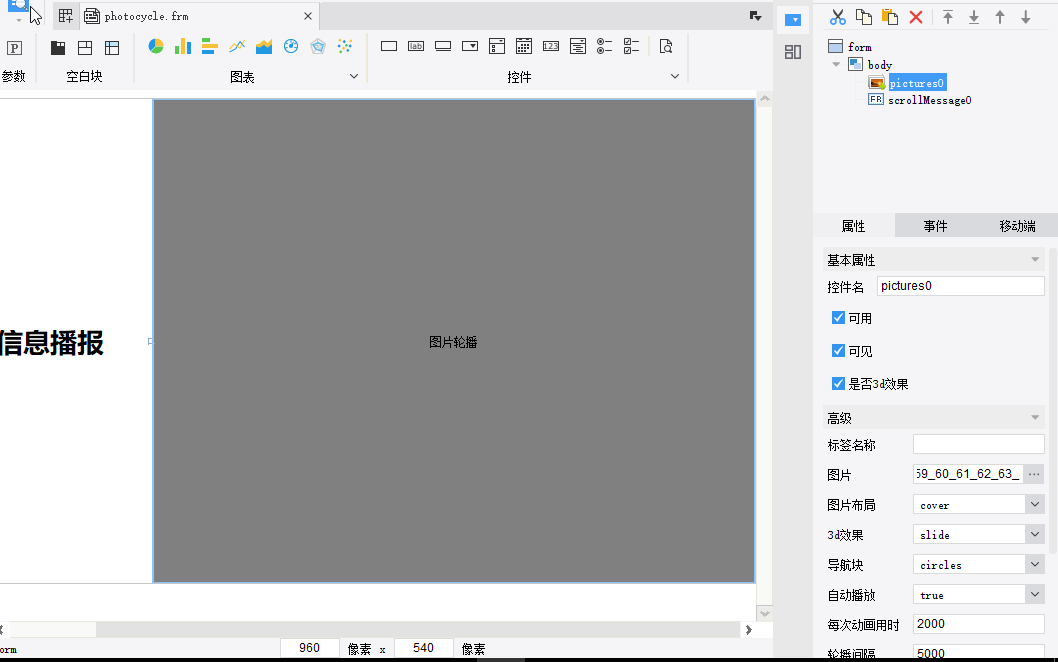
Task: Toggle the 可见 checkbox
Action: pyautogui.click(x=838, y=351)
